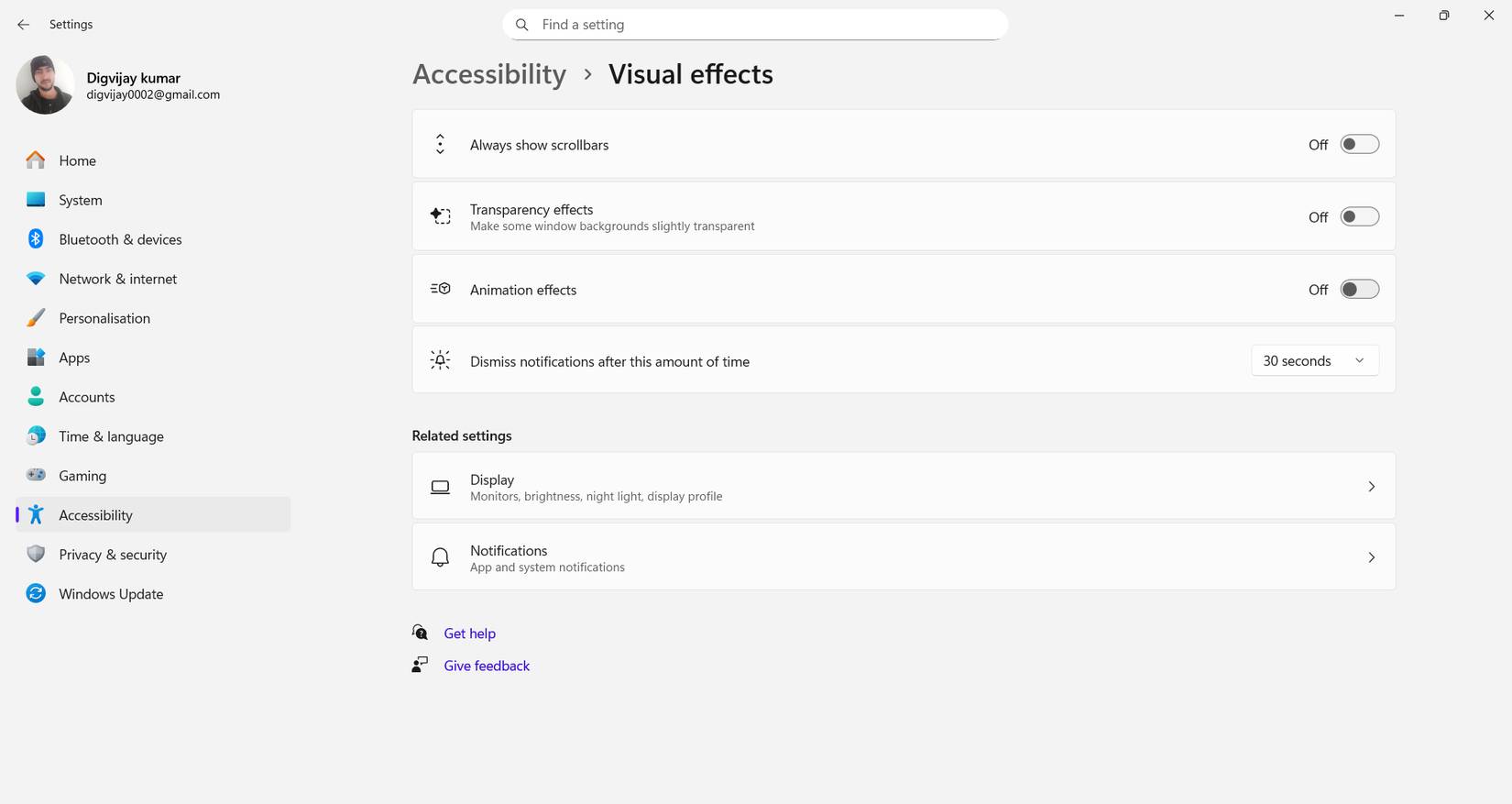Click the back arrow icon
This screenshot has height=804, width=1512.
[23, 25]
